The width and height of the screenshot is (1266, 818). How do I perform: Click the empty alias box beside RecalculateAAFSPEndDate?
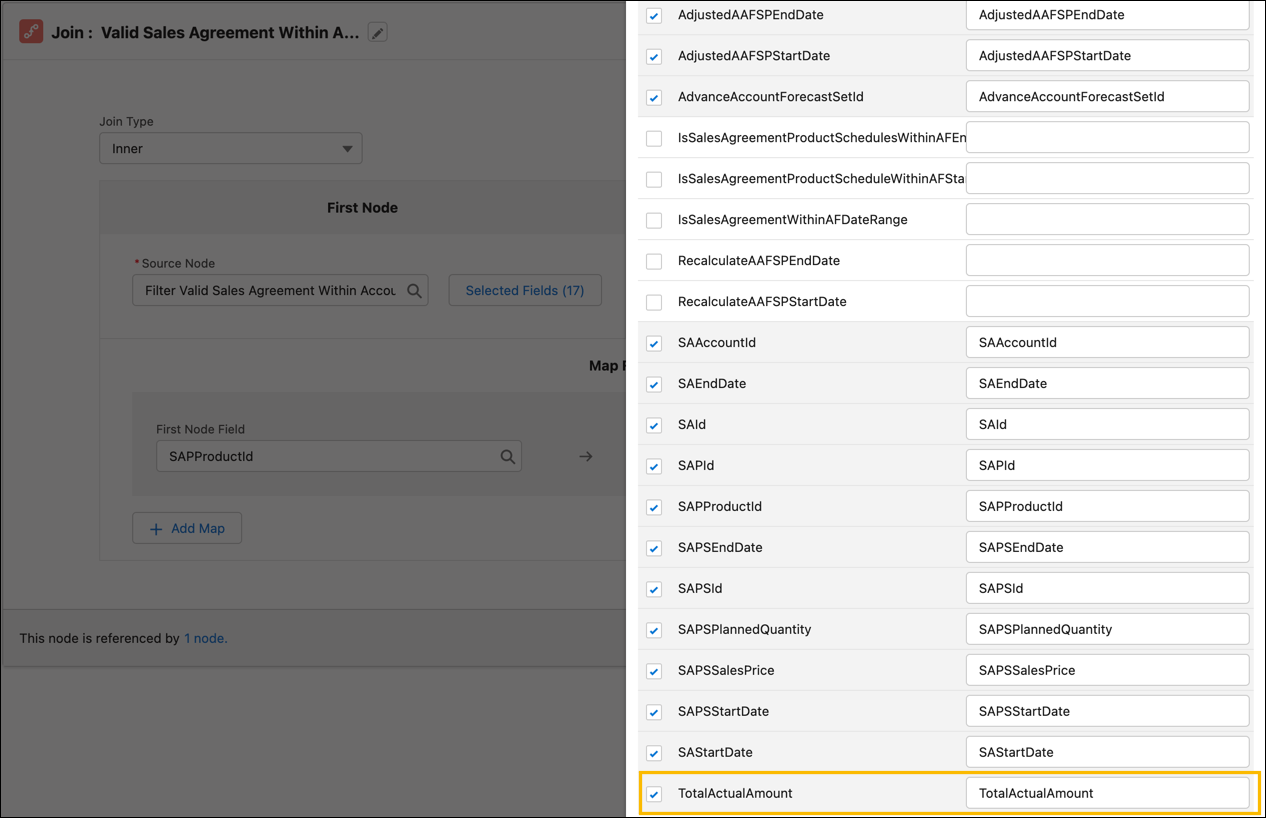[x=1107, y=260]
